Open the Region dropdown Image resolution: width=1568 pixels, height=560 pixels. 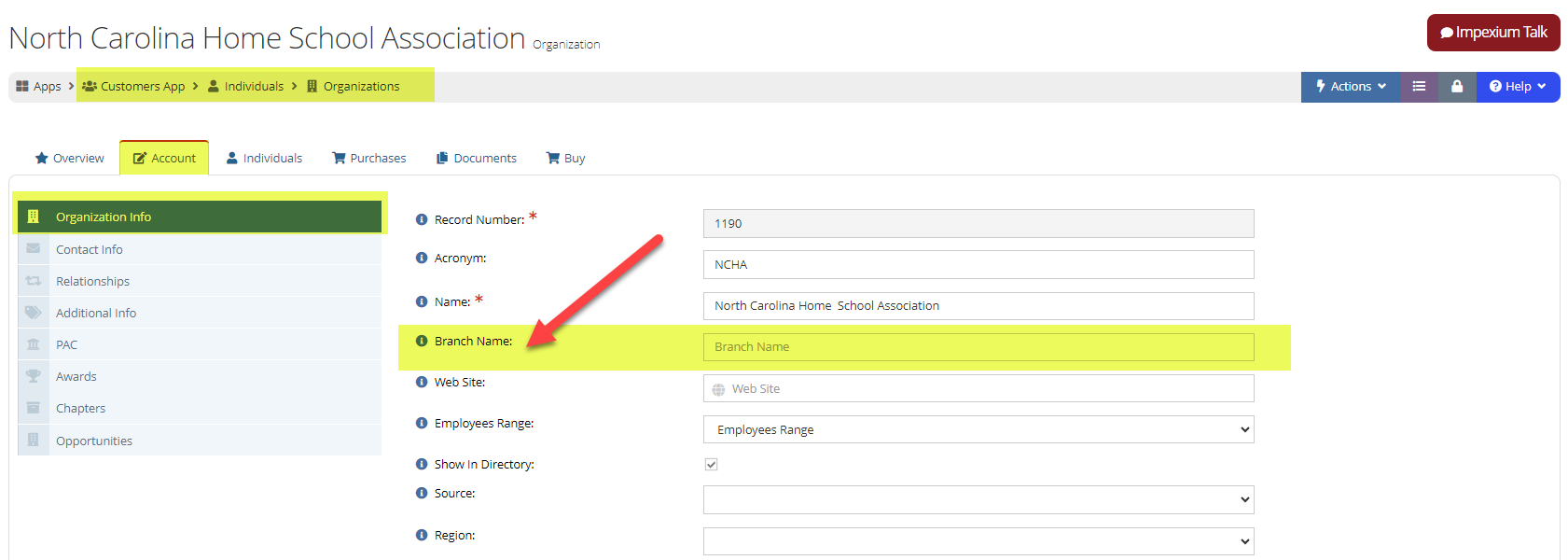pos(978,541)
